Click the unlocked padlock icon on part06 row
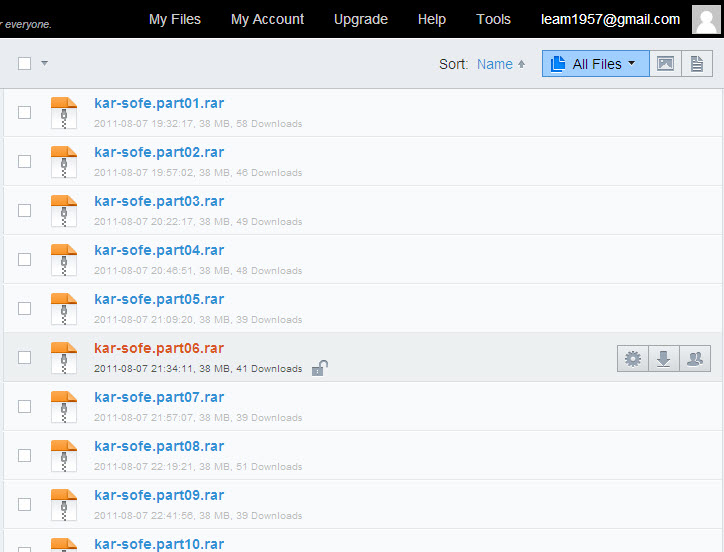724x552 pixels. click(320, 368)
